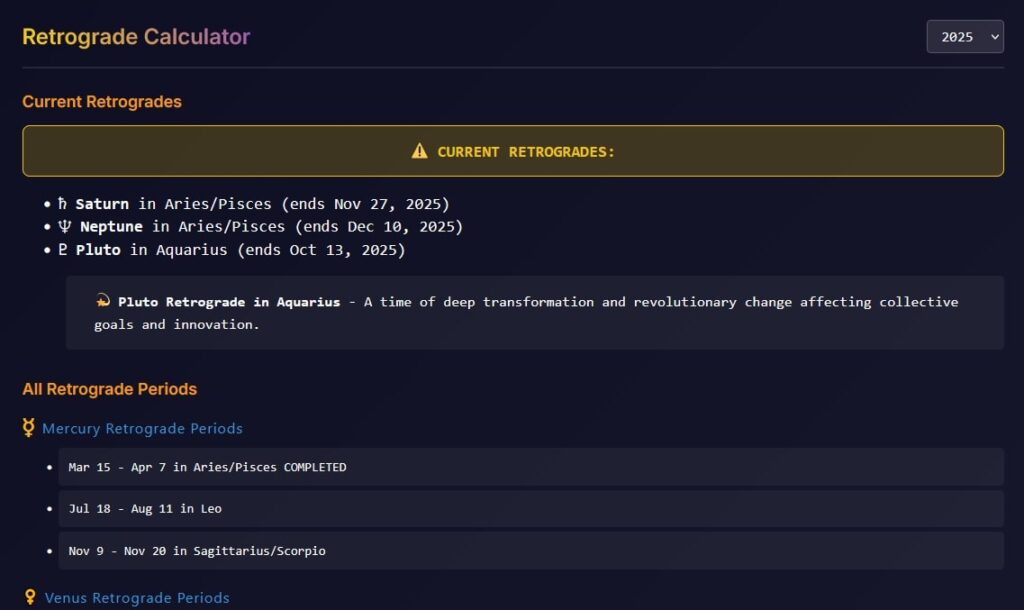Click the Pluto planet symbol
This screenshot has height=610, width=1024.
pos(62,250)
